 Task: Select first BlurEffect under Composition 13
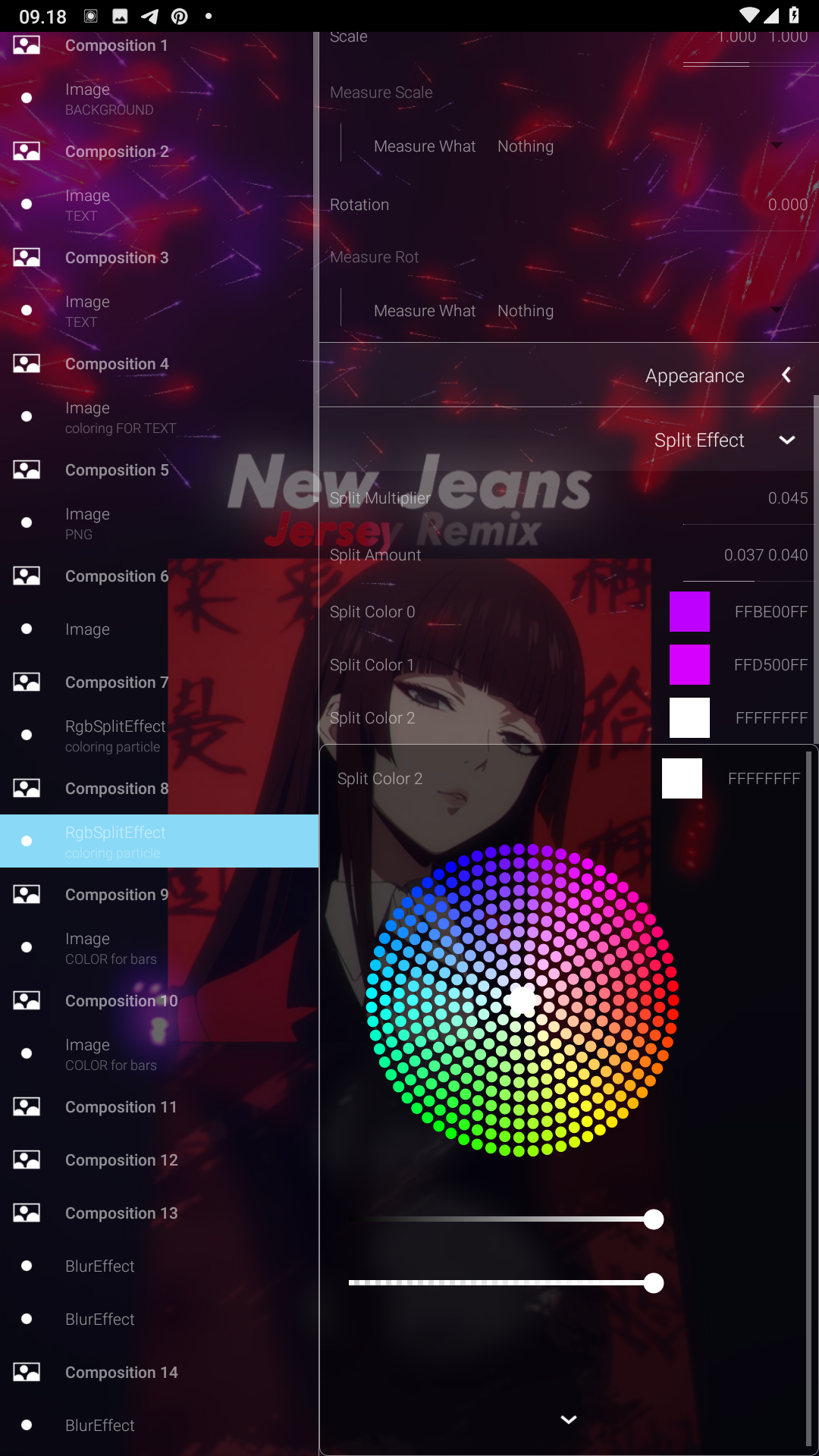(x=159, y=1266)
